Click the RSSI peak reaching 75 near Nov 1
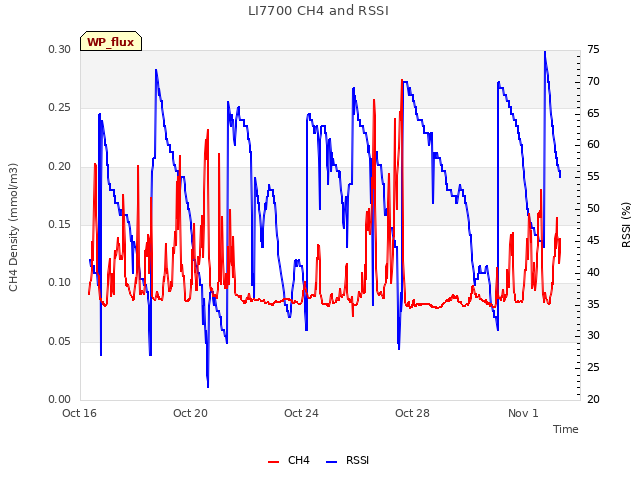 tap(545, 52)
